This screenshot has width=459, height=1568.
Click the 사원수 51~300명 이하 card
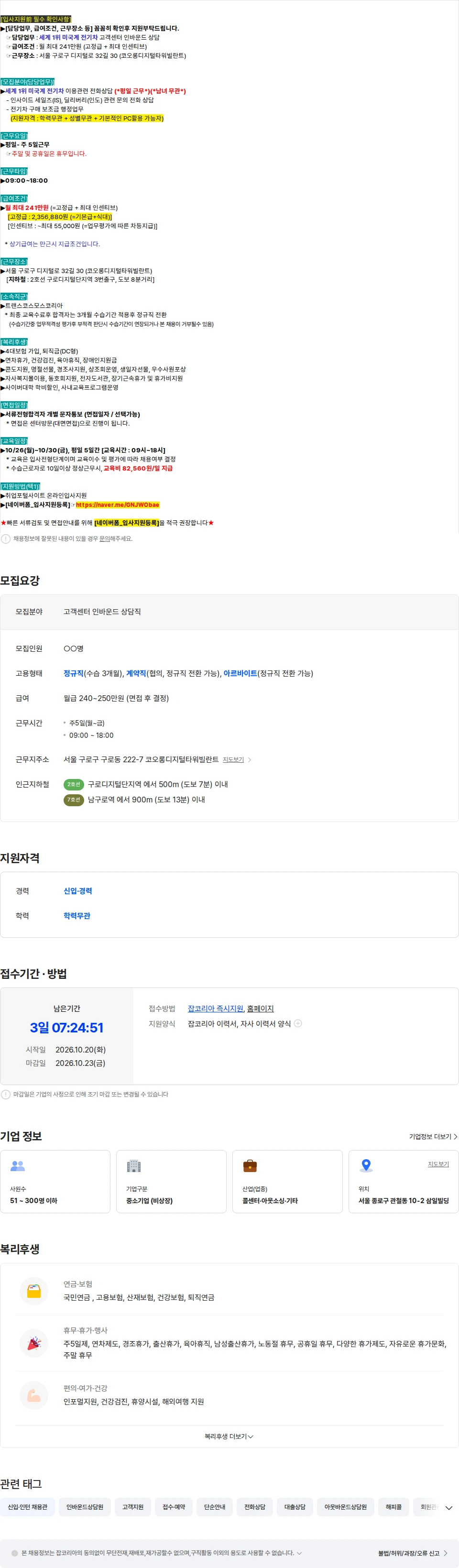[x=55, y=1182]
